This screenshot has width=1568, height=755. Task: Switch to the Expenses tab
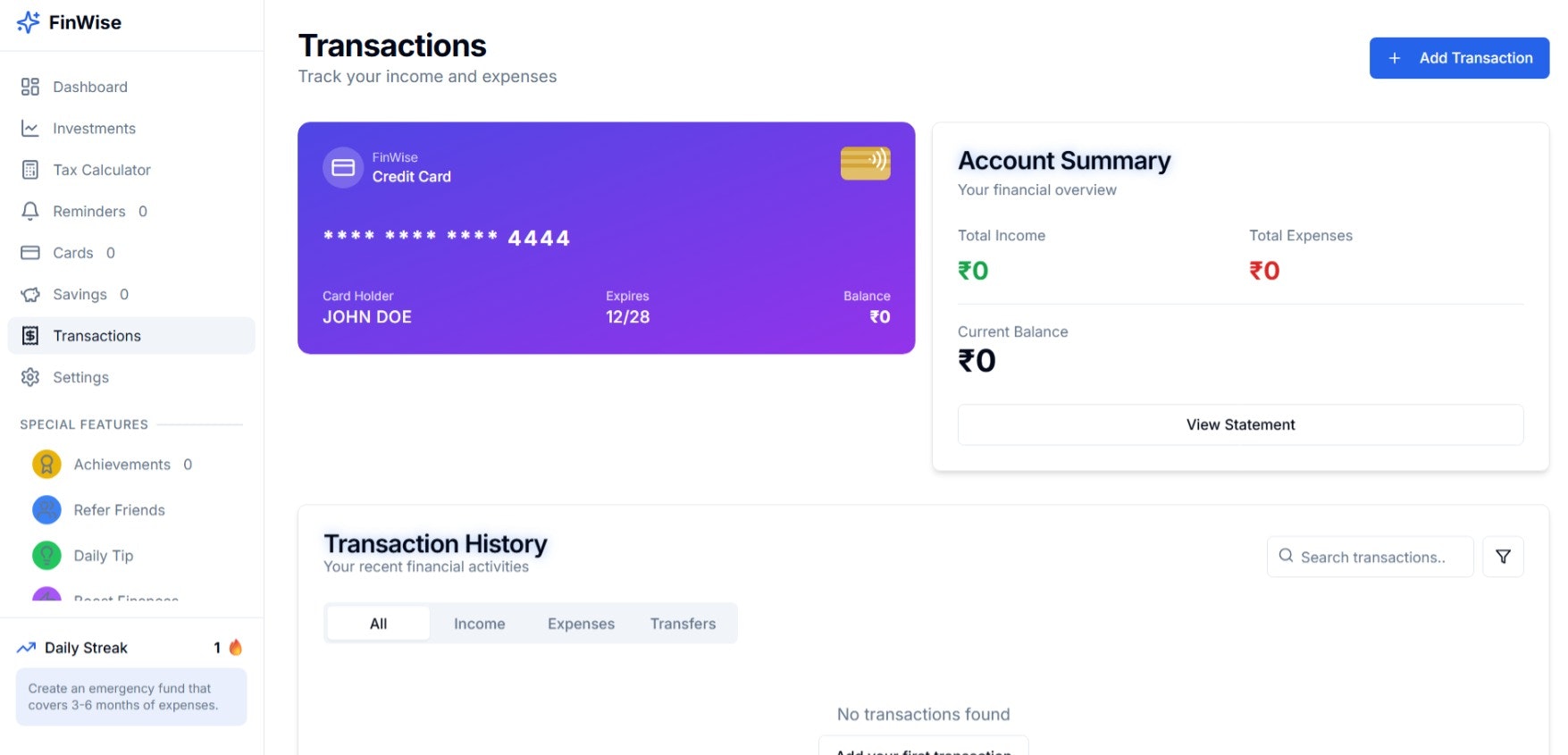[x=581, y=624]
